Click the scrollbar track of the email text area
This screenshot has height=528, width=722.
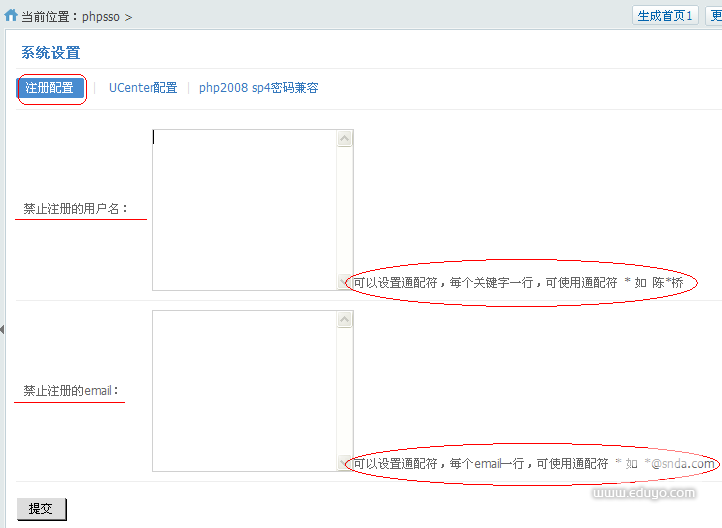(x=345, y=390)
